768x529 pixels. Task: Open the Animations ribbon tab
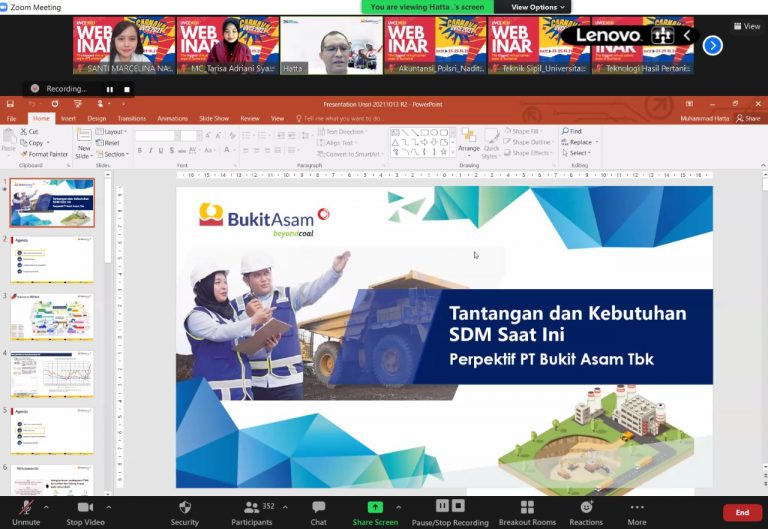click(x=172, y=119)
